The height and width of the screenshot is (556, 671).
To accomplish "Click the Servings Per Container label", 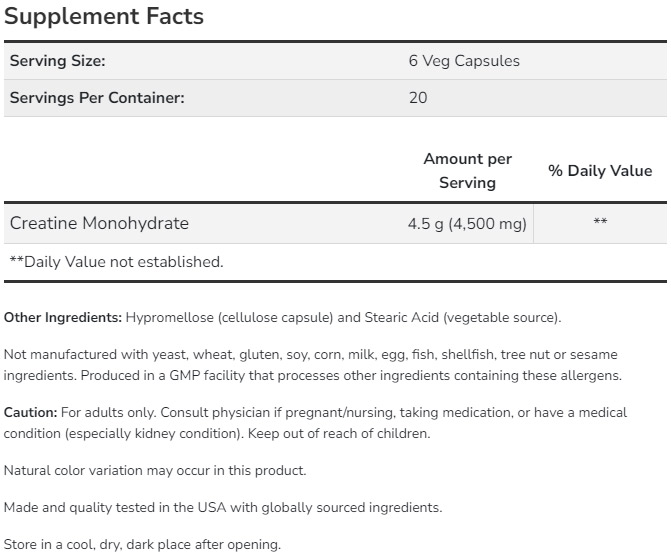I will pos(97,98).
